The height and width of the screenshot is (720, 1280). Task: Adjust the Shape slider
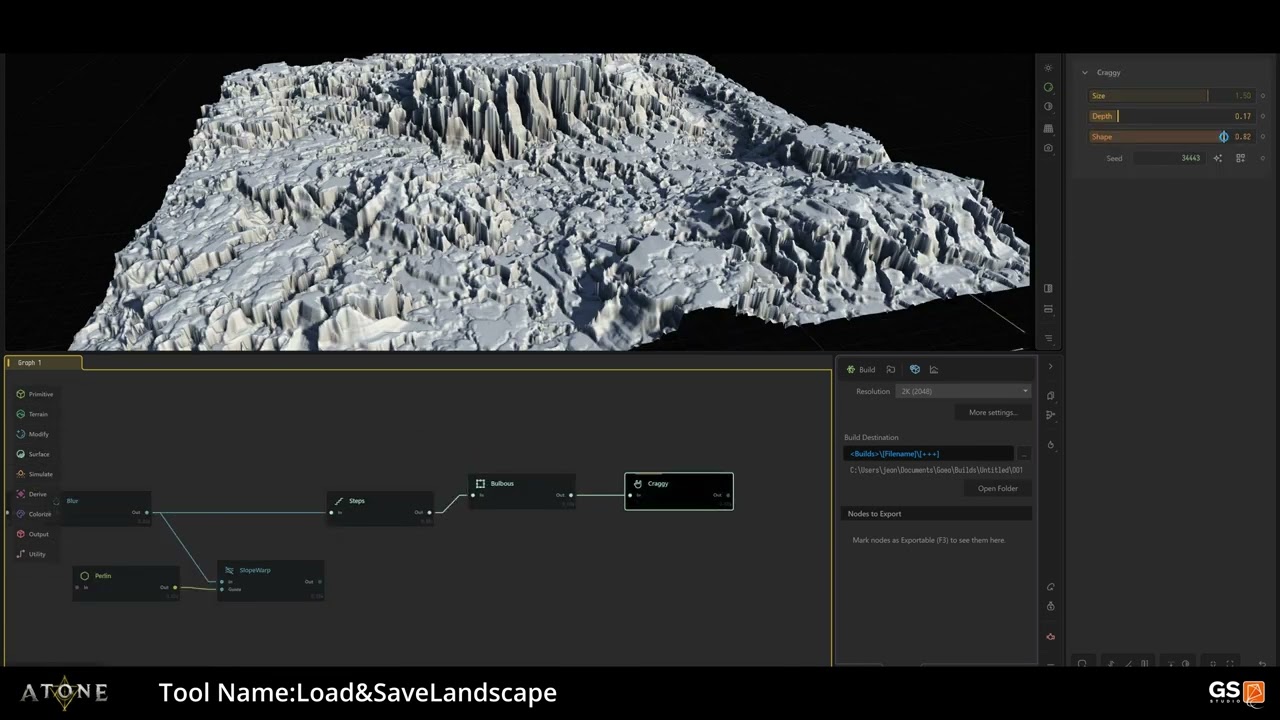click(x=1171, y=137)
